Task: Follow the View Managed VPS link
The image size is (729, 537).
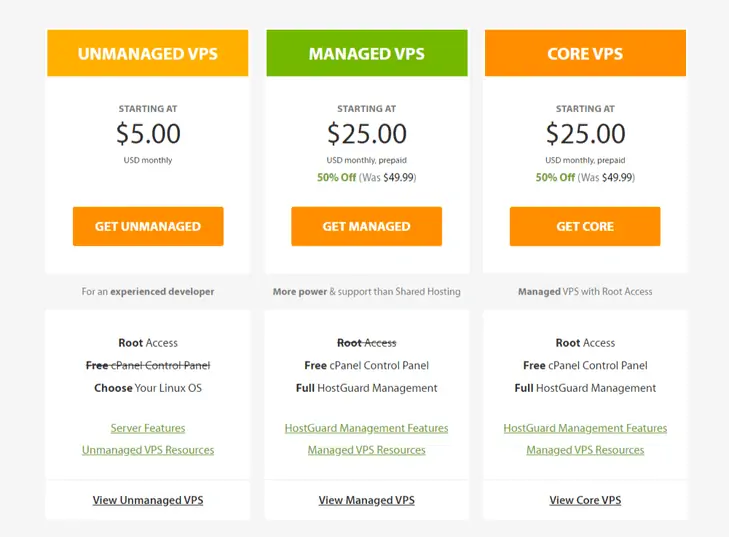Action: point(366,500)
